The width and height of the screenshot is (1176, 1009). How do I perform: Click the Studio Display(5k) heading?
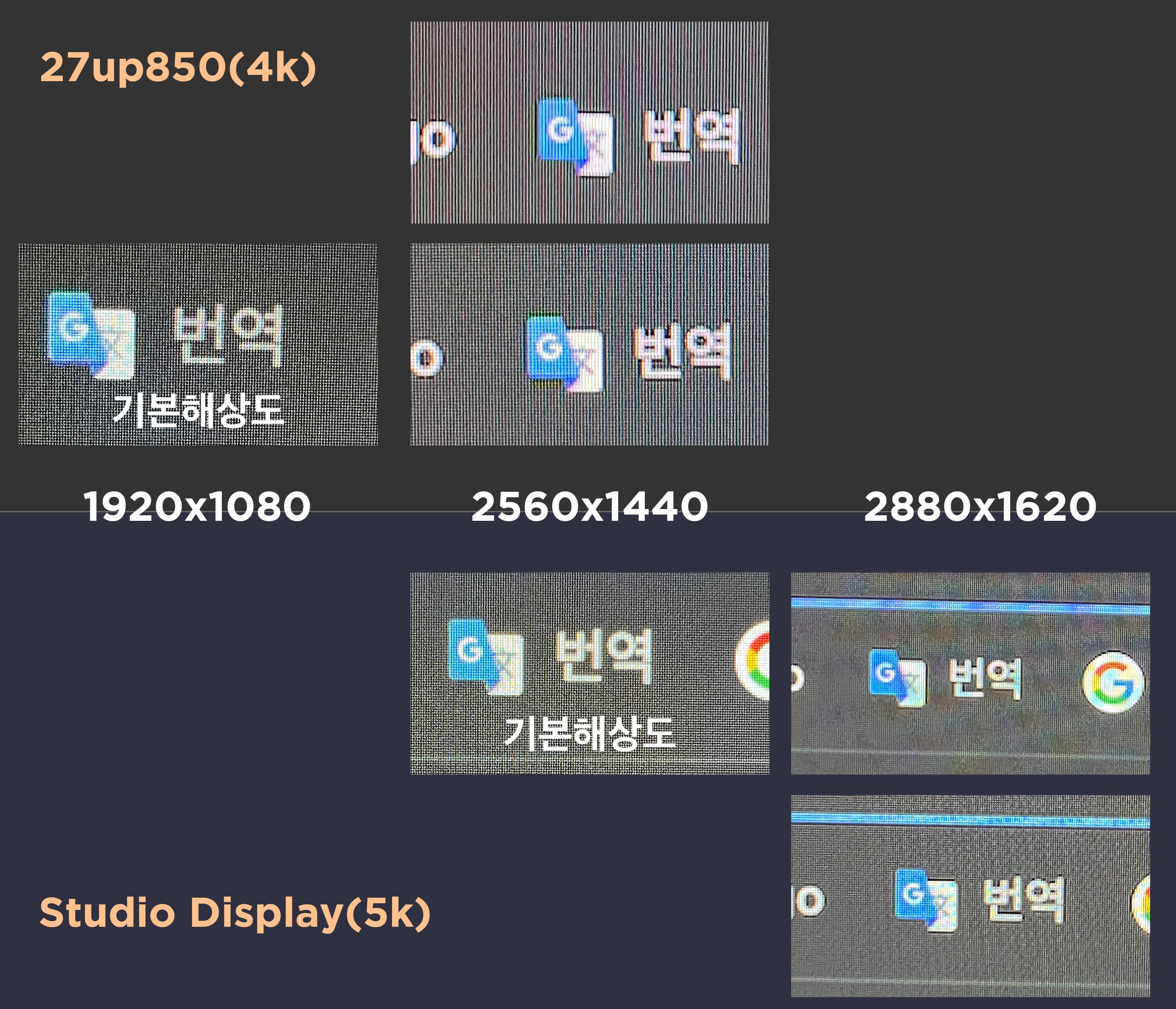pyautogui.click(x=235, y=914)
